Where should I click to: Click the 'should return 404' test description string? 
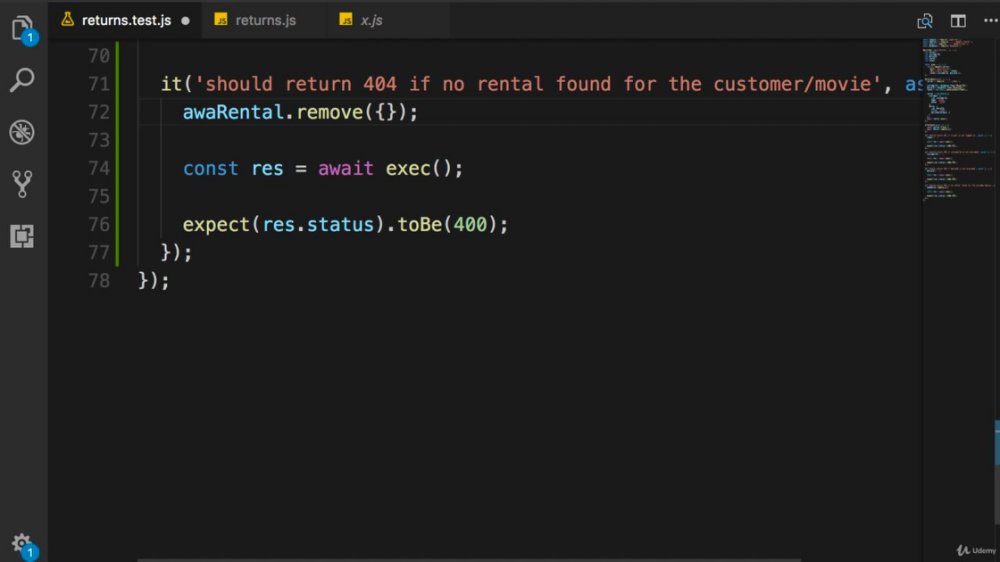[538, 84]
